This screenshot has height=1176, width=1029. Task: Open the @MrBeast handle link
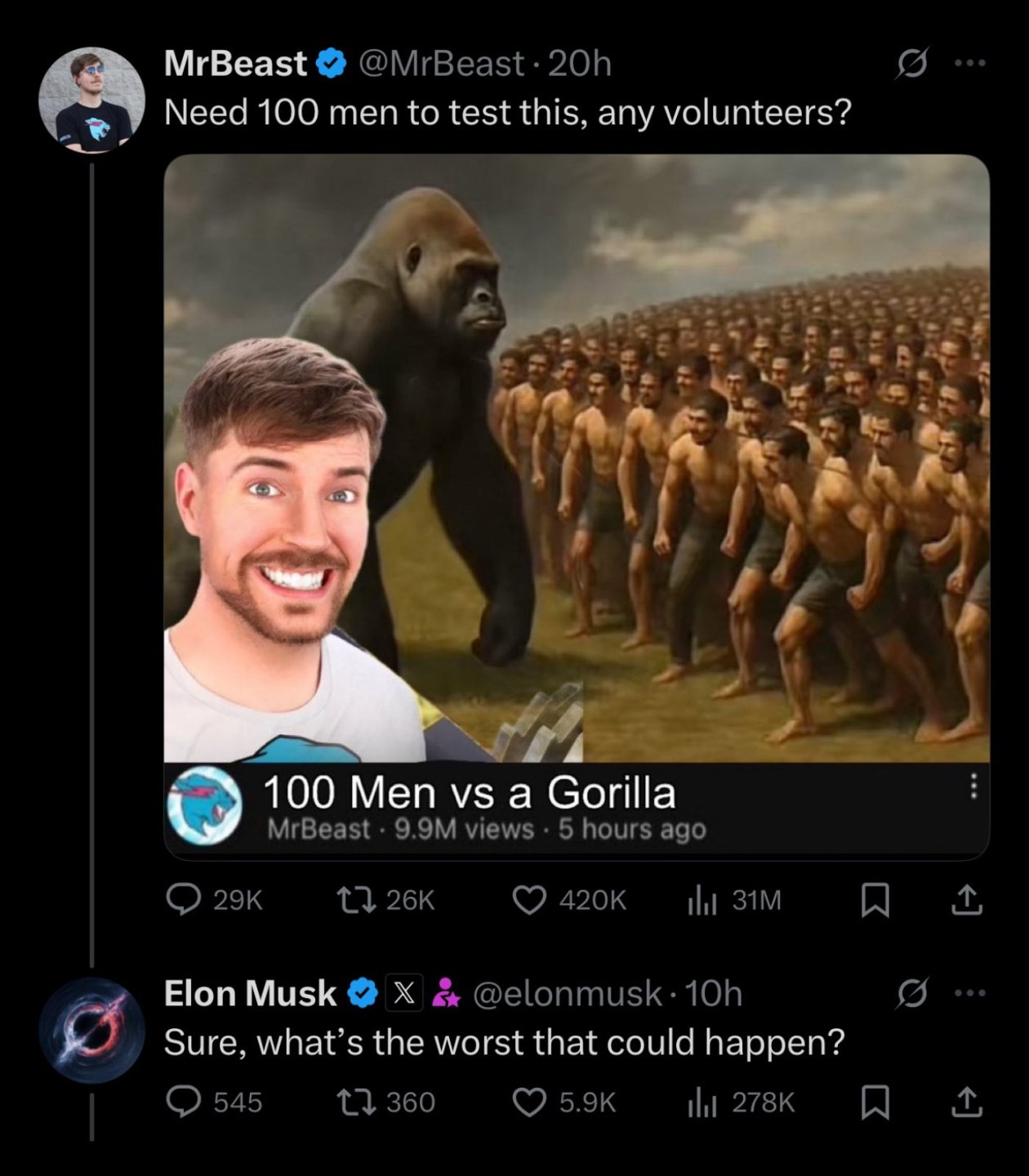tap(441, 64)
